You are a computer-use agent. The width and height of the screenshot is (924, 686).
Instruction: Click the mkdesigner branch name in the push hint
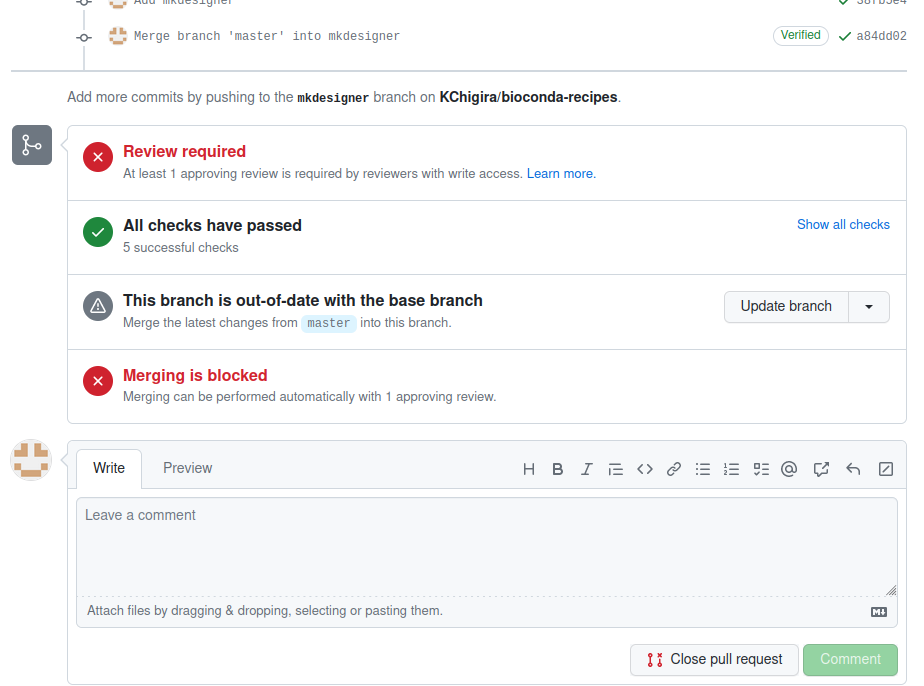click(x=333, y=98)
